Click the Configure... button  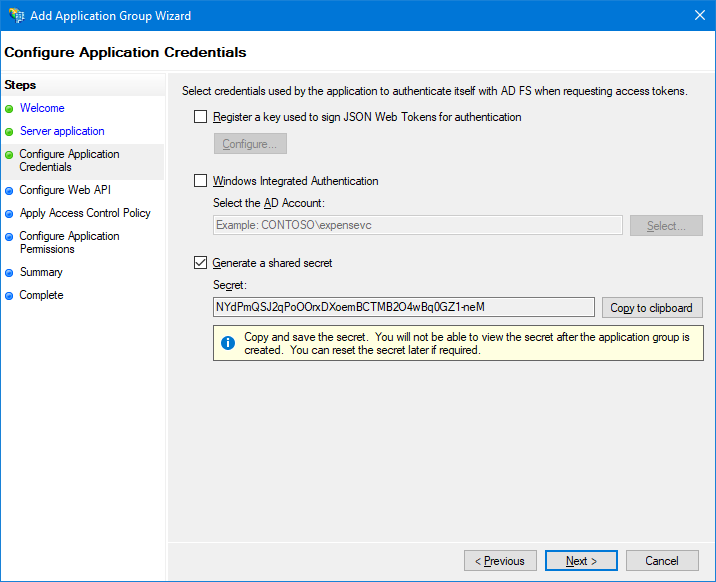tap(250, 144)
